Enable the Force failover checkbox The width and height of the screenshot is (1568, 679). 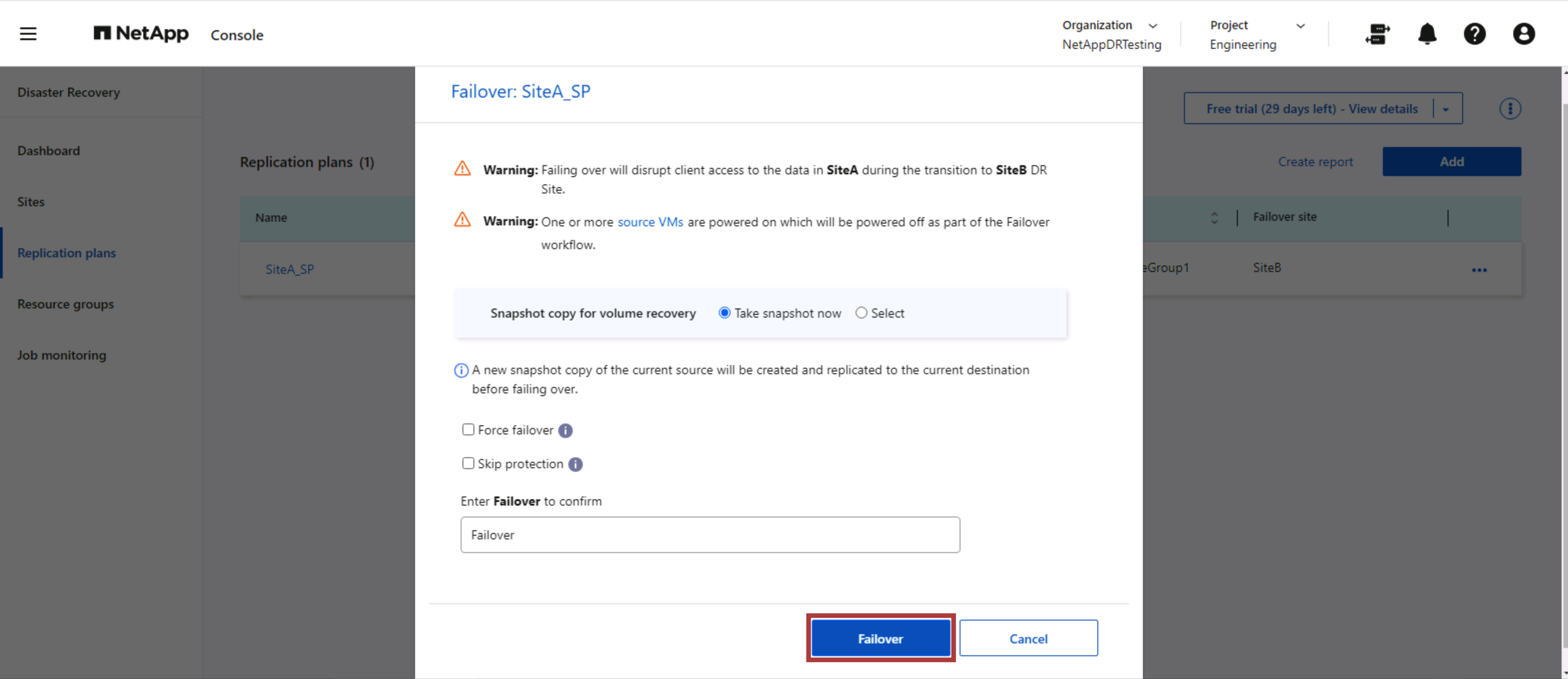(x=467, y=429)
